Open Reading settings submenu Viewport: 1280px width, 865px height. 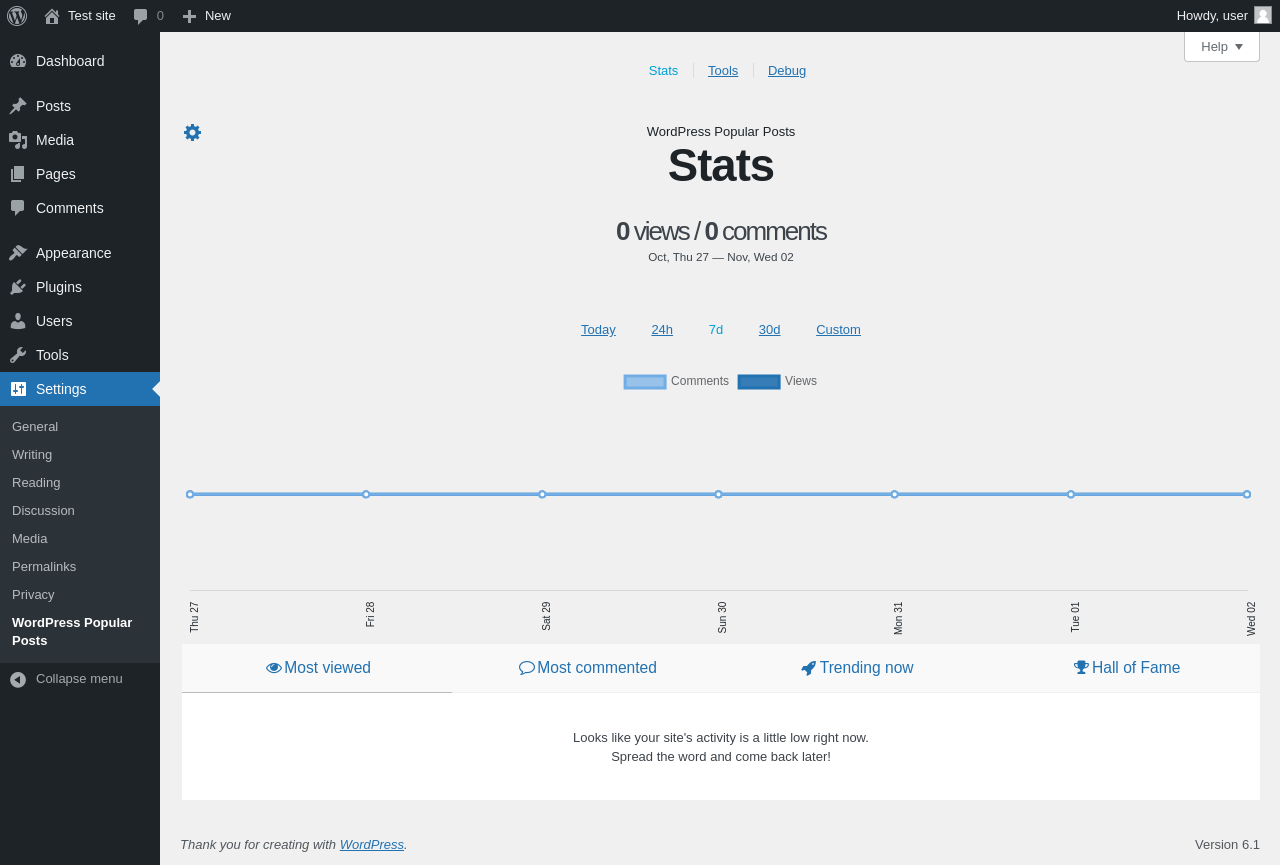[x=80, y=483]
